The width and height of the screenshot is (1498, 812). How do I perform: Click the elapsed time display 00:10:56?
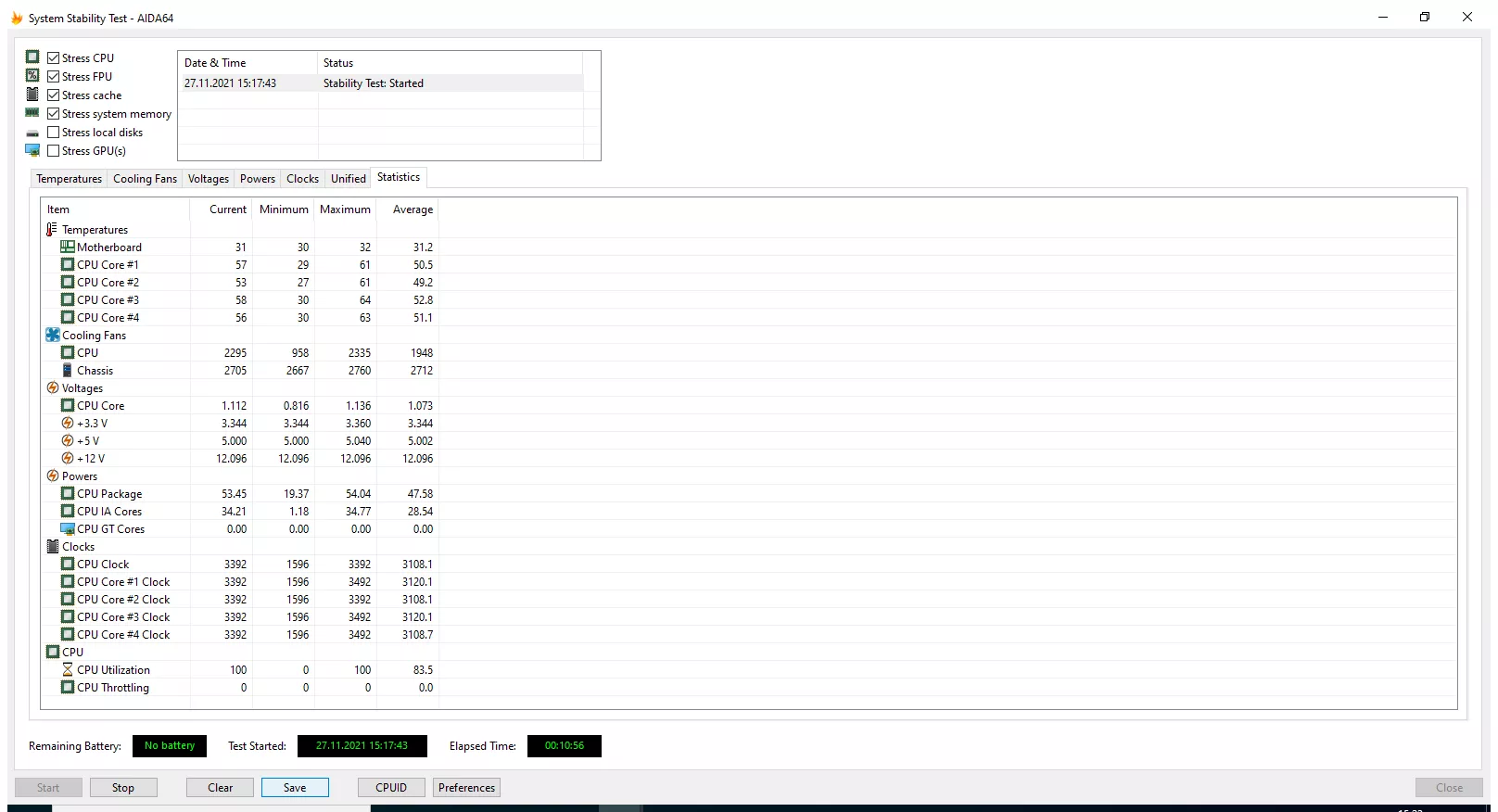tap(565, 746)
